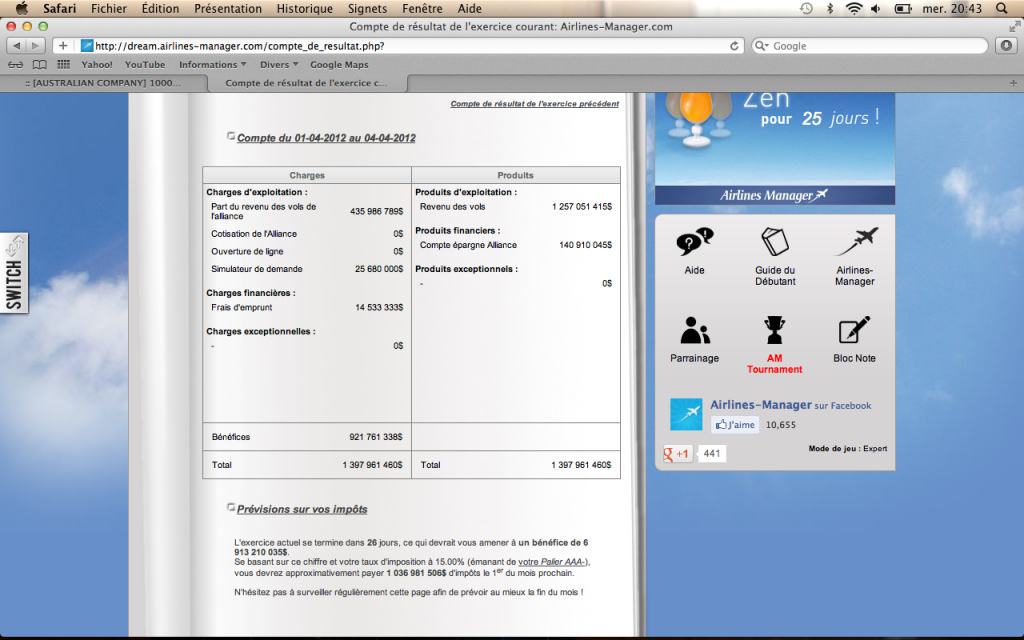Click the Google +1 button
Screen dimensions: 1024x640
[677, 453]
